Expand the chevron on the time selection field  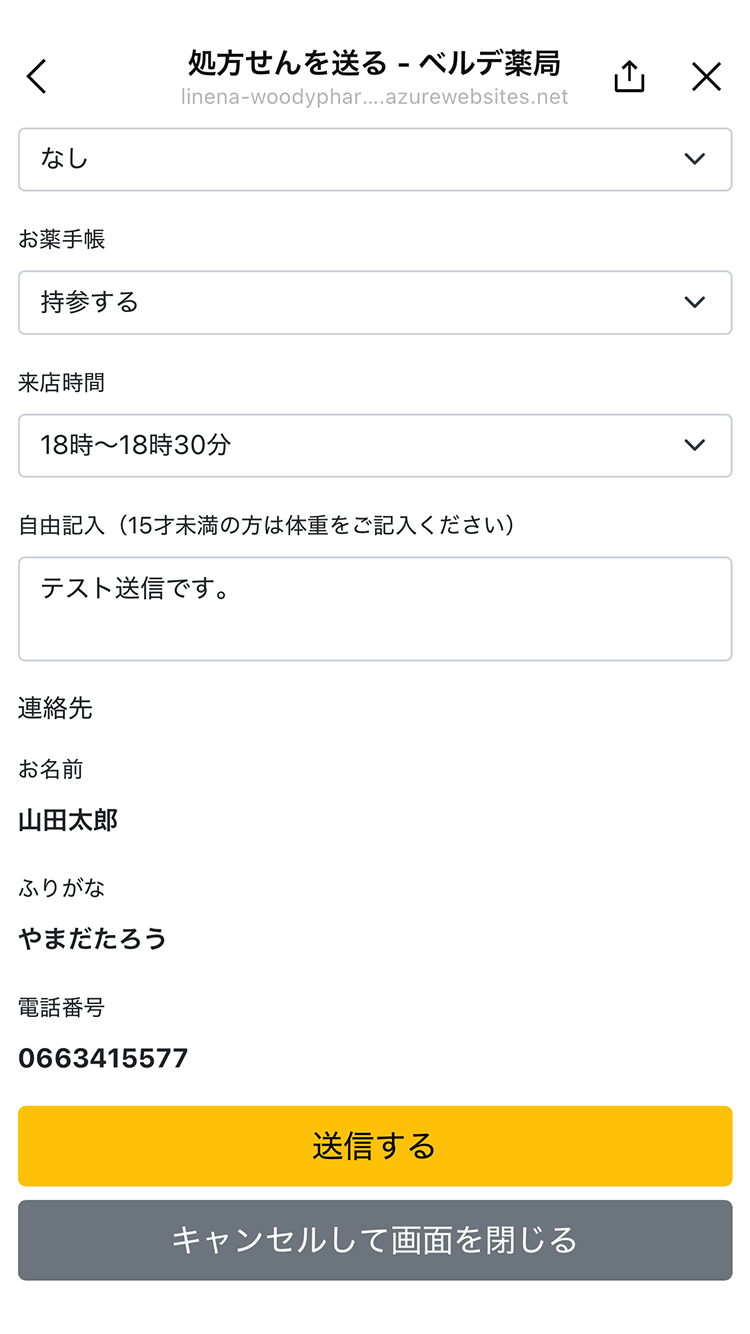point(695,446)
